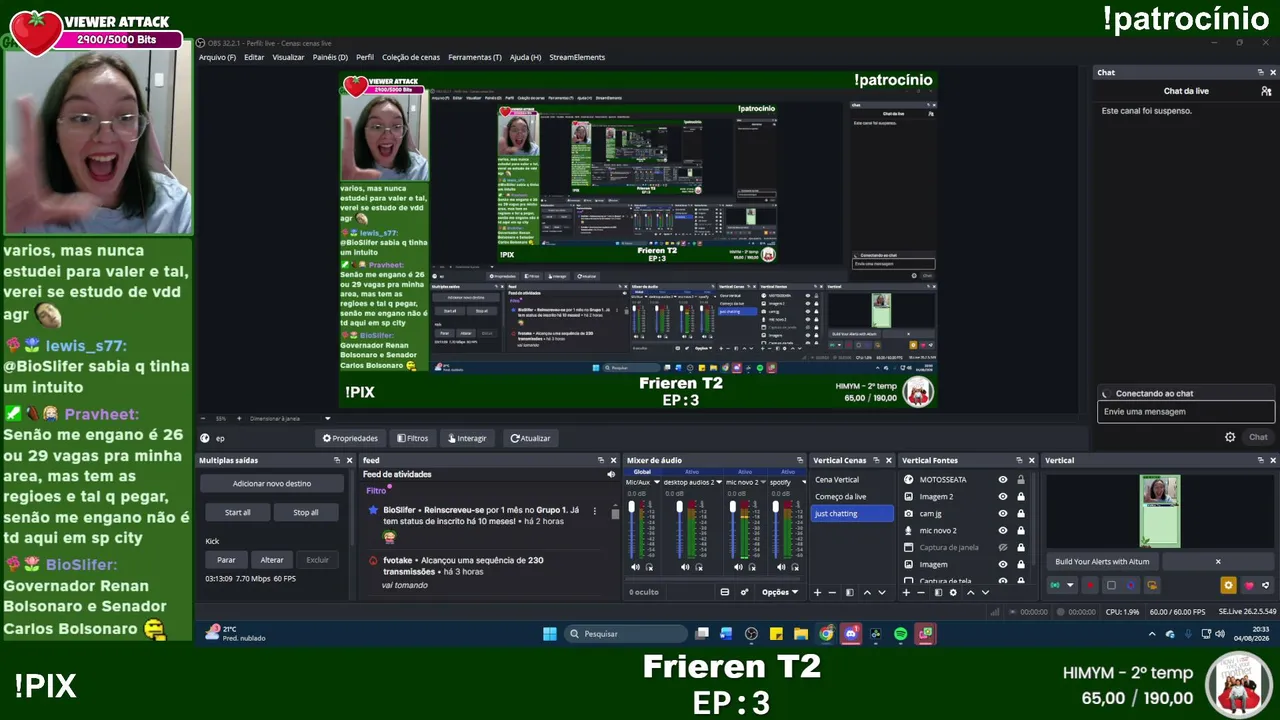Select the Começo da live scene
This screenshot has height=720, width=1280.
coord(852,497)
